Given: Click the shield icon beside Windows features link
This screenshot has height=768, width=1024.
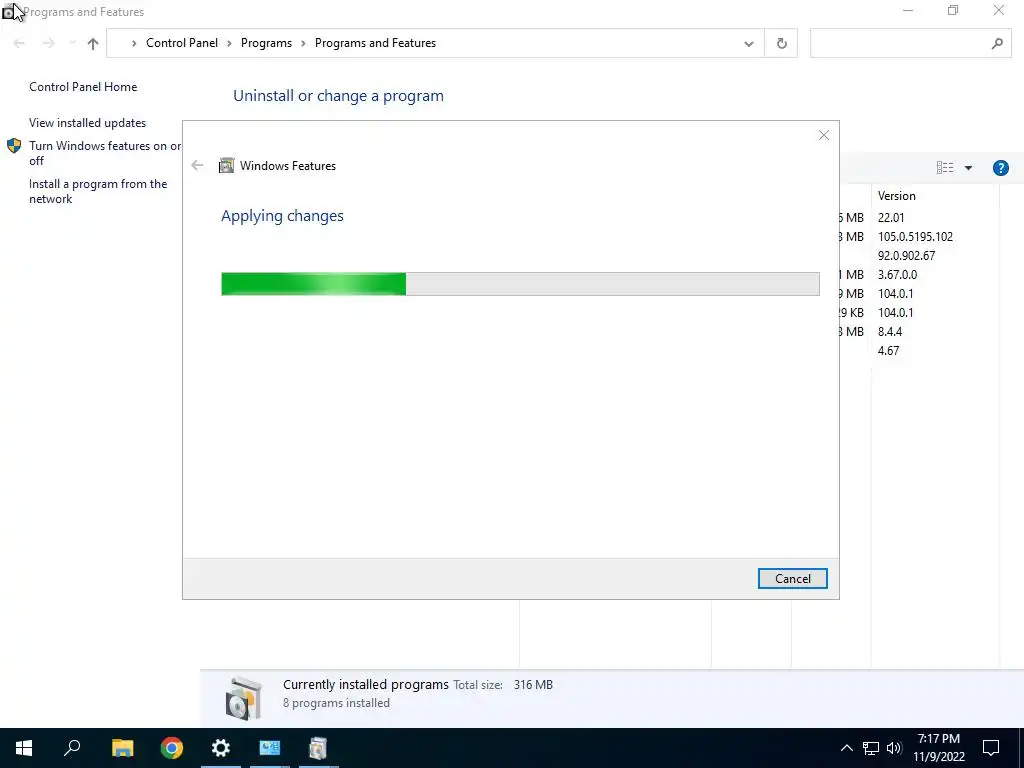Looking at the screenshot, I should [14, 146].
